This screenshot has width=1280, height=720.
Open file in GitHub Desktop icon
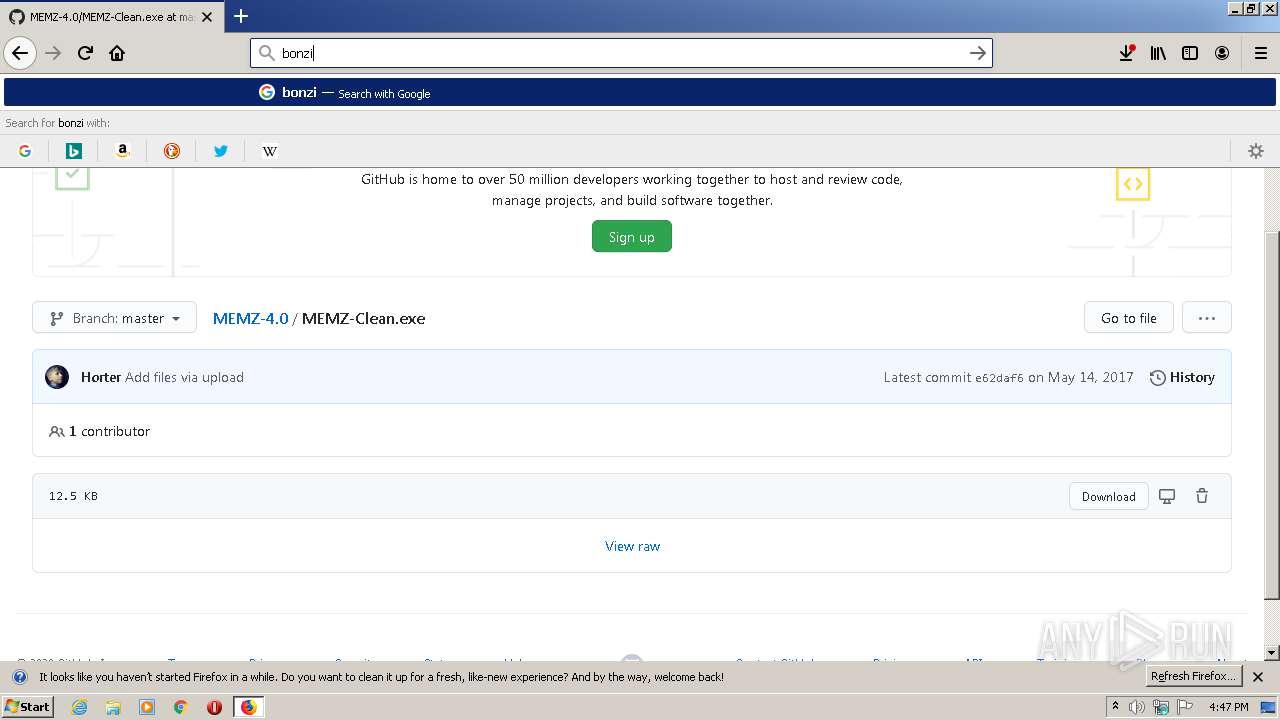(1167, 496)
